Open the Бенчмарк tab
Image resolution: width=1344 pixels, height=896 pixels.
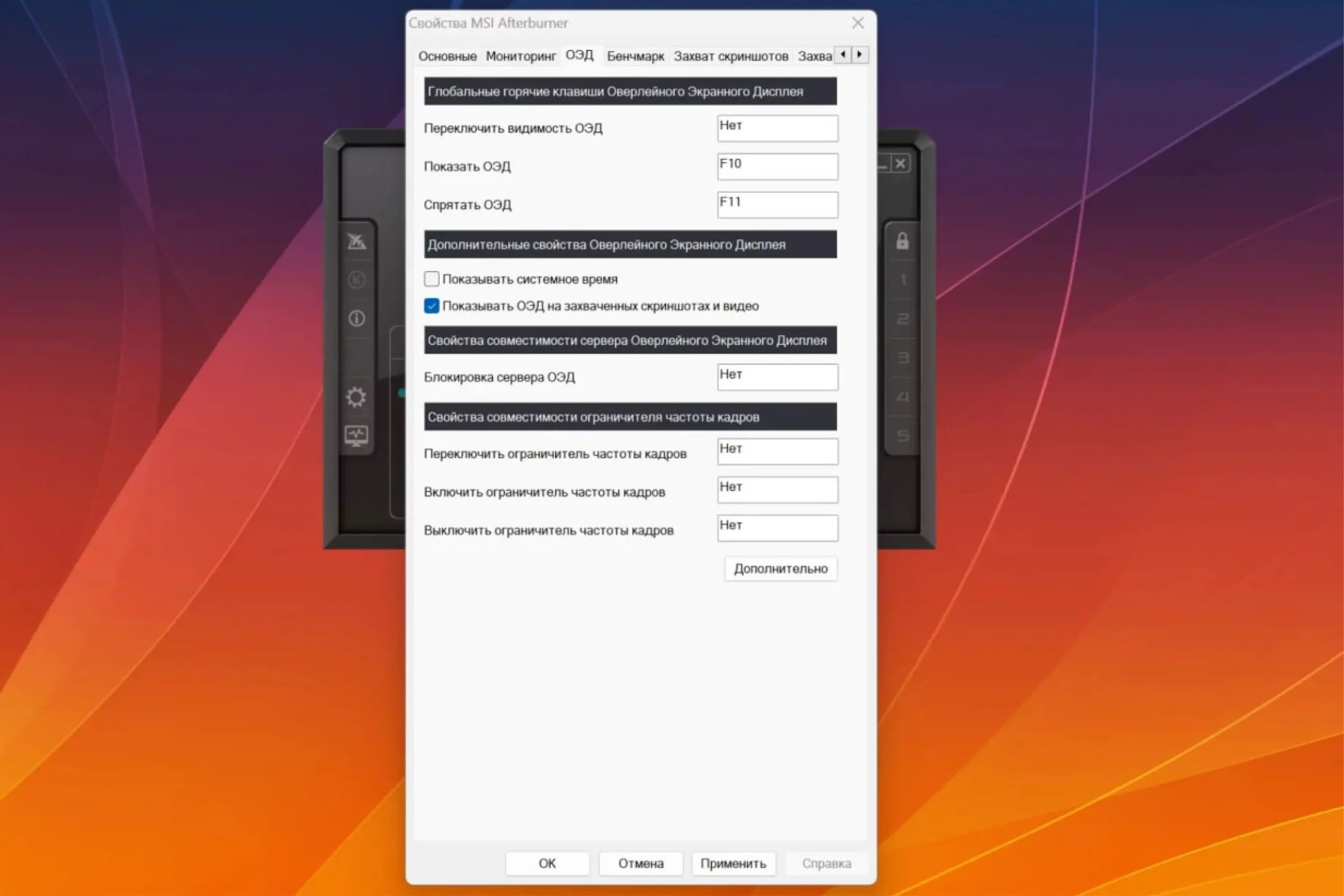click(635, 56)
